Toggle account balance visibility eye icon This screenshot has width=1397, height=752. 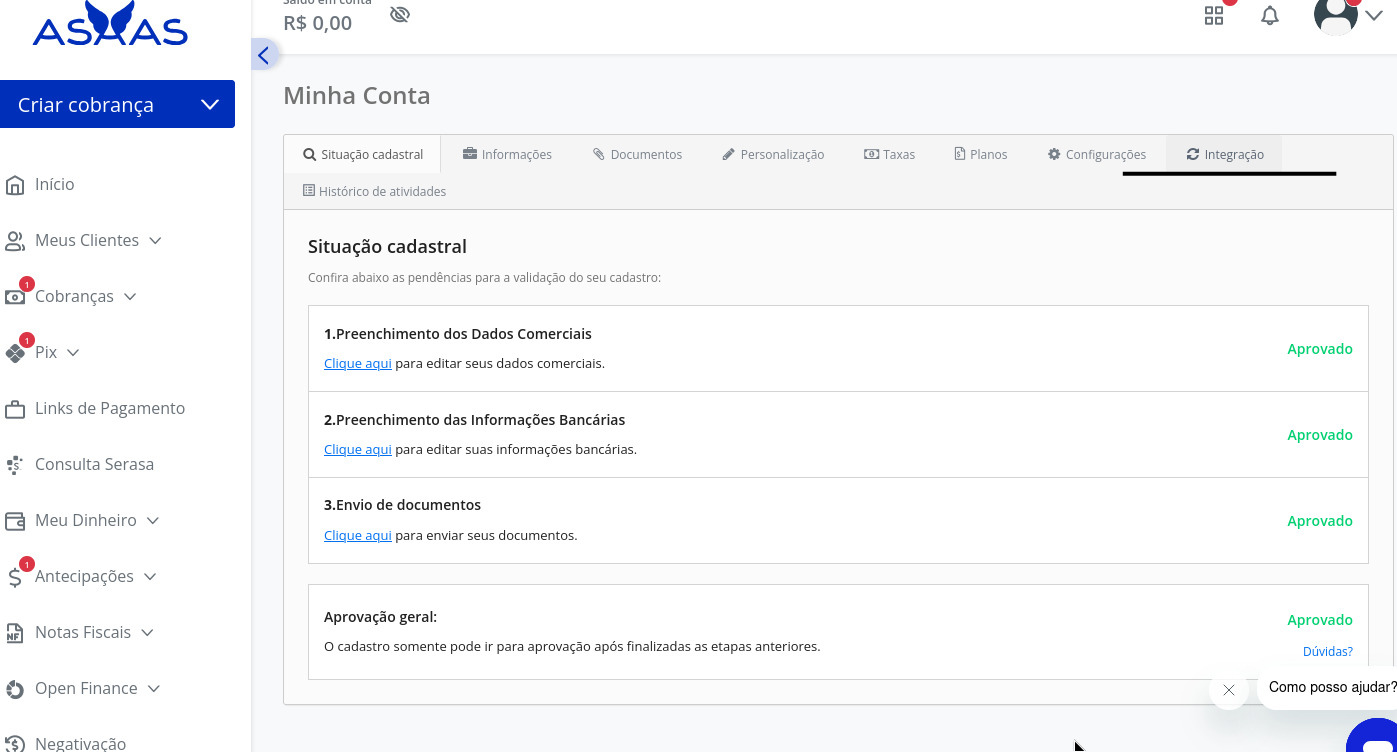[400, 15]
